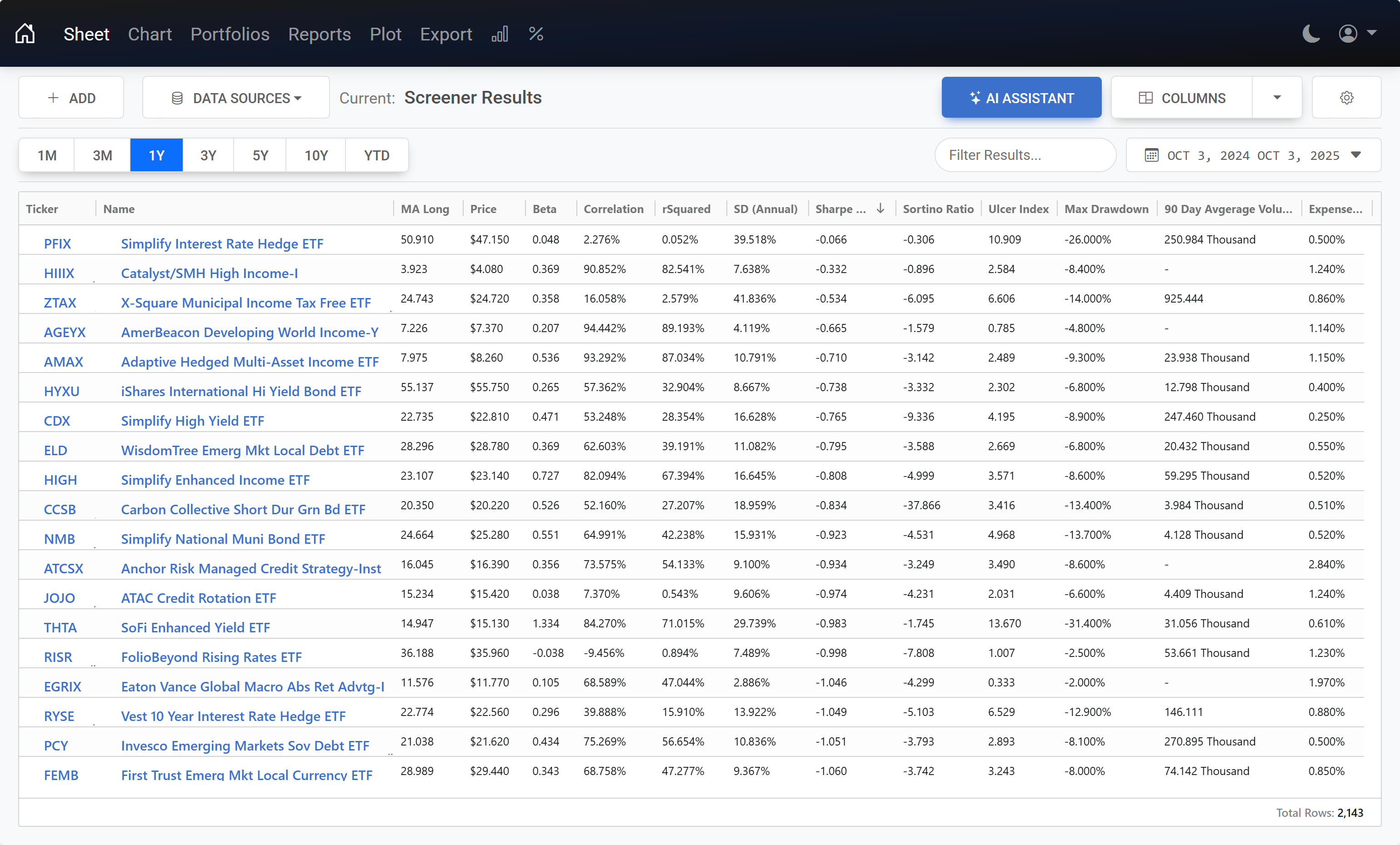Click the percent formatting icon
This screenshot has width=1400, height=845.
pyautogui.click(x=536, y=34)
